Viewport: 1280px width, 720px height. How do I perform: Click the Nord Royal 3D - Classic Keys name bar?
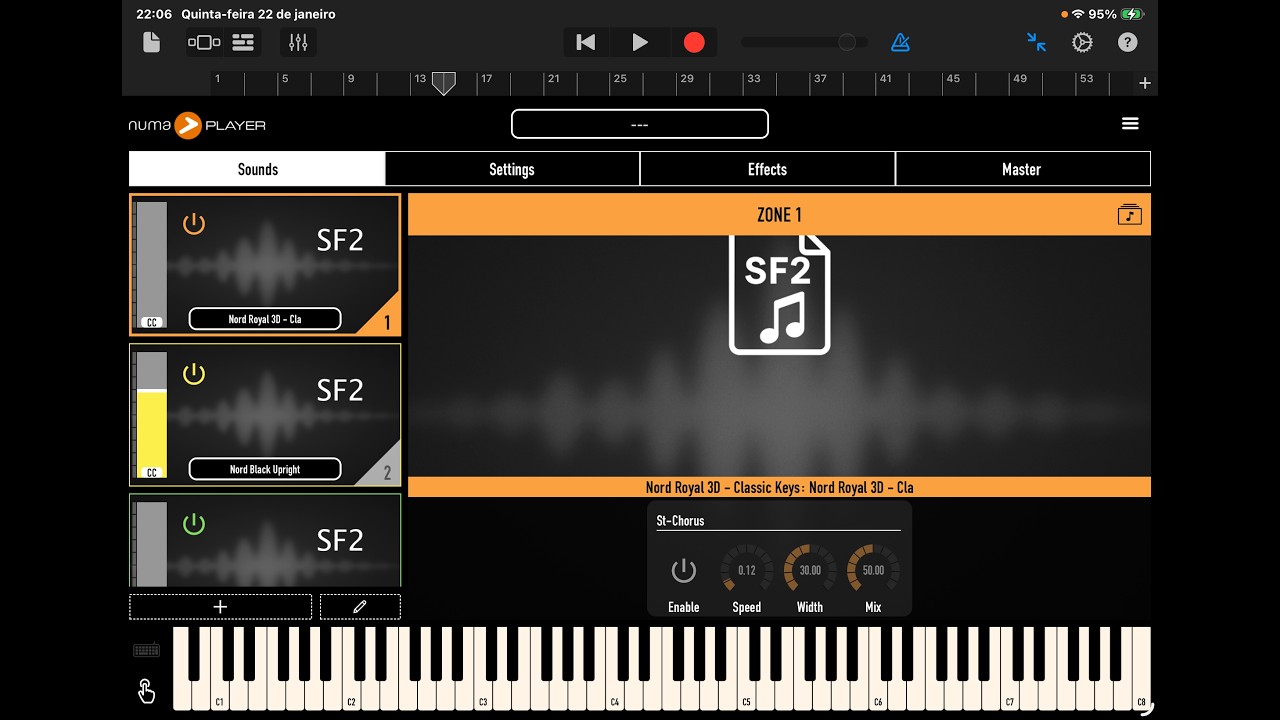click(x=779, y=487)
